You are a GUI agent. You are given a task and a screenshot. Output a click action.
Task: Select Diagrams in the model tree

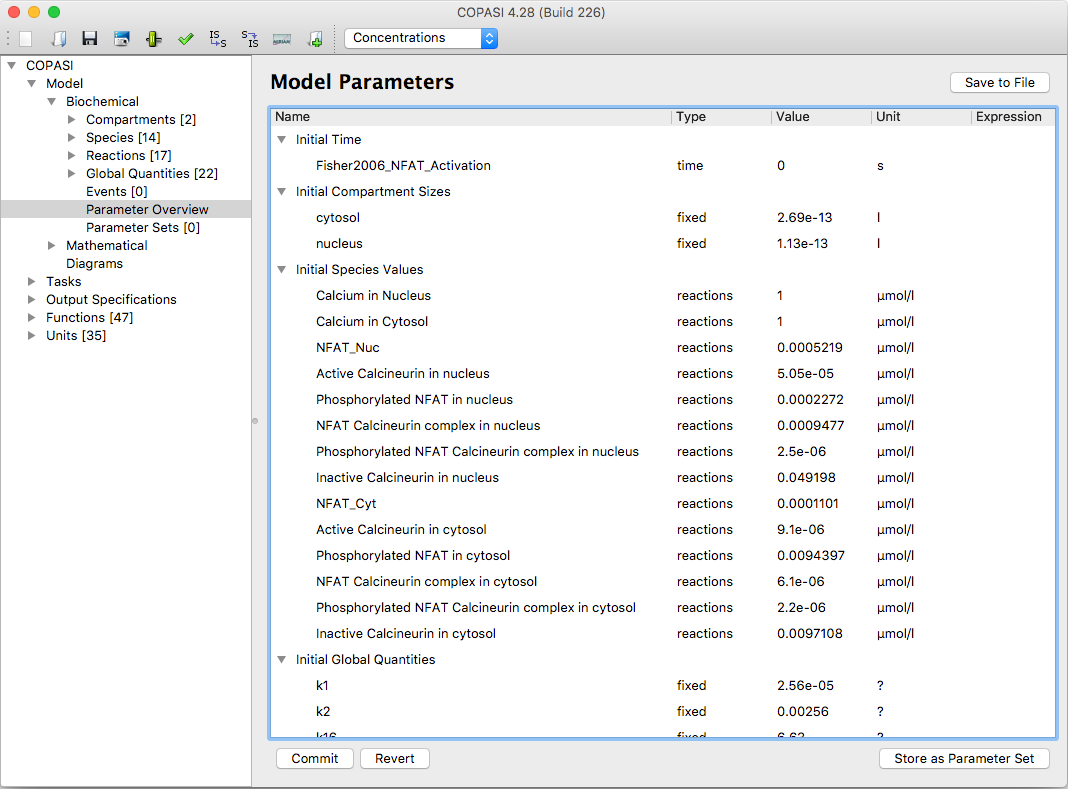pos(95,264)
